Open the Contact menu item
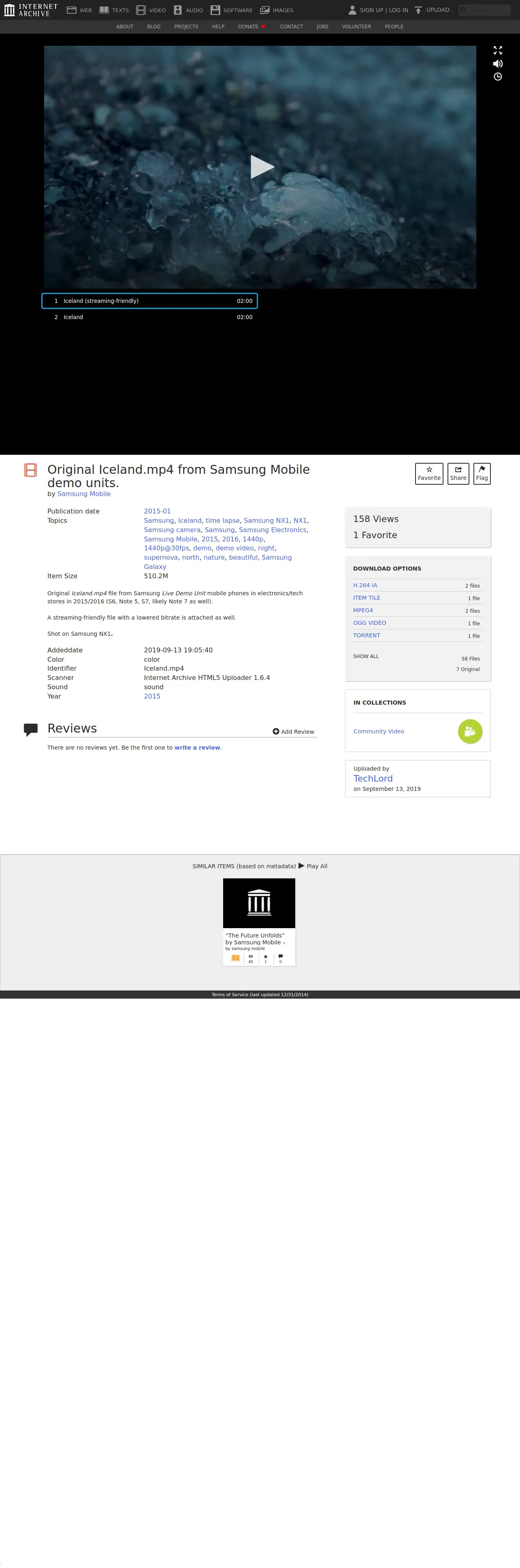The height and width of the screenshot is (1568, 520). (292, 27)
